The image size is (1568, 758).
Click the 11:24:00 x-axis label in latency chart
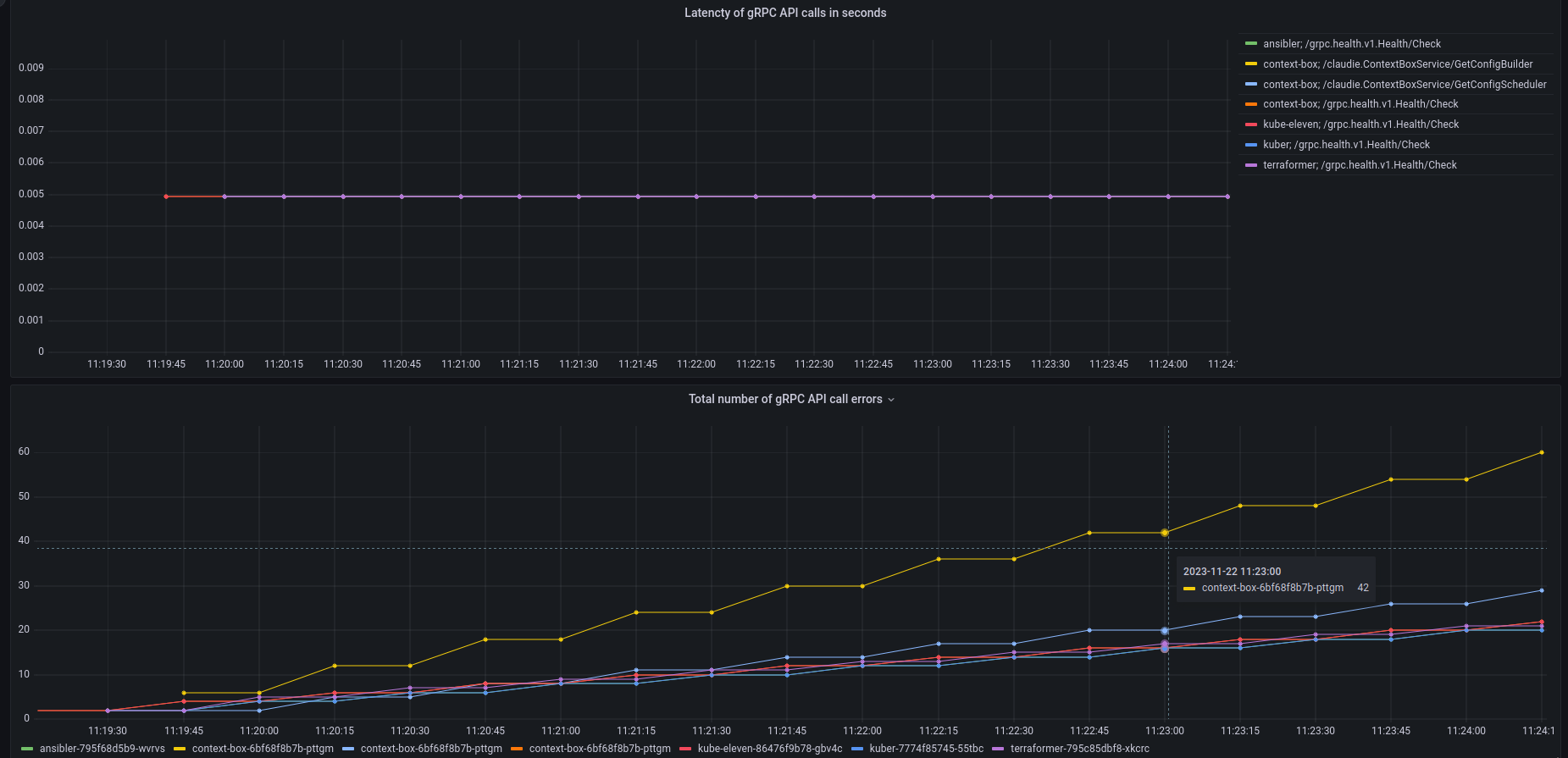[x=1168, y=364]
